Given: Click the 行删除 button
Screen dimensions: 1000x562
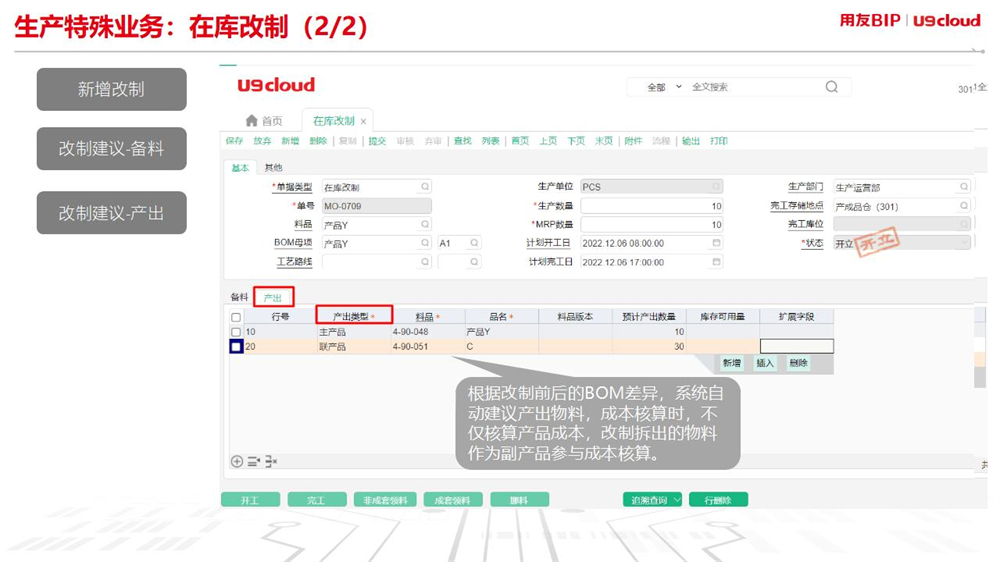Looking at the screenshot, I should tap(717, 500).
